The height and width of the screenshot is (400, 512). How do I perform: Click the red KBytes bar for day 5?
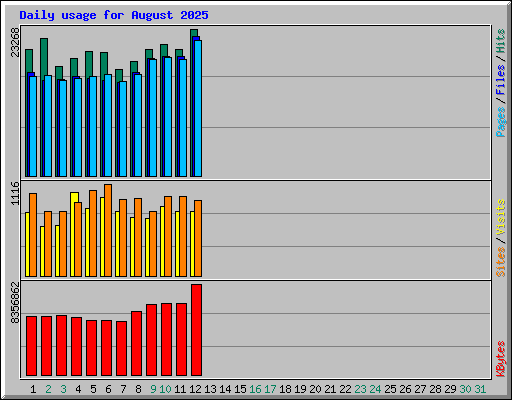[91, 348]
